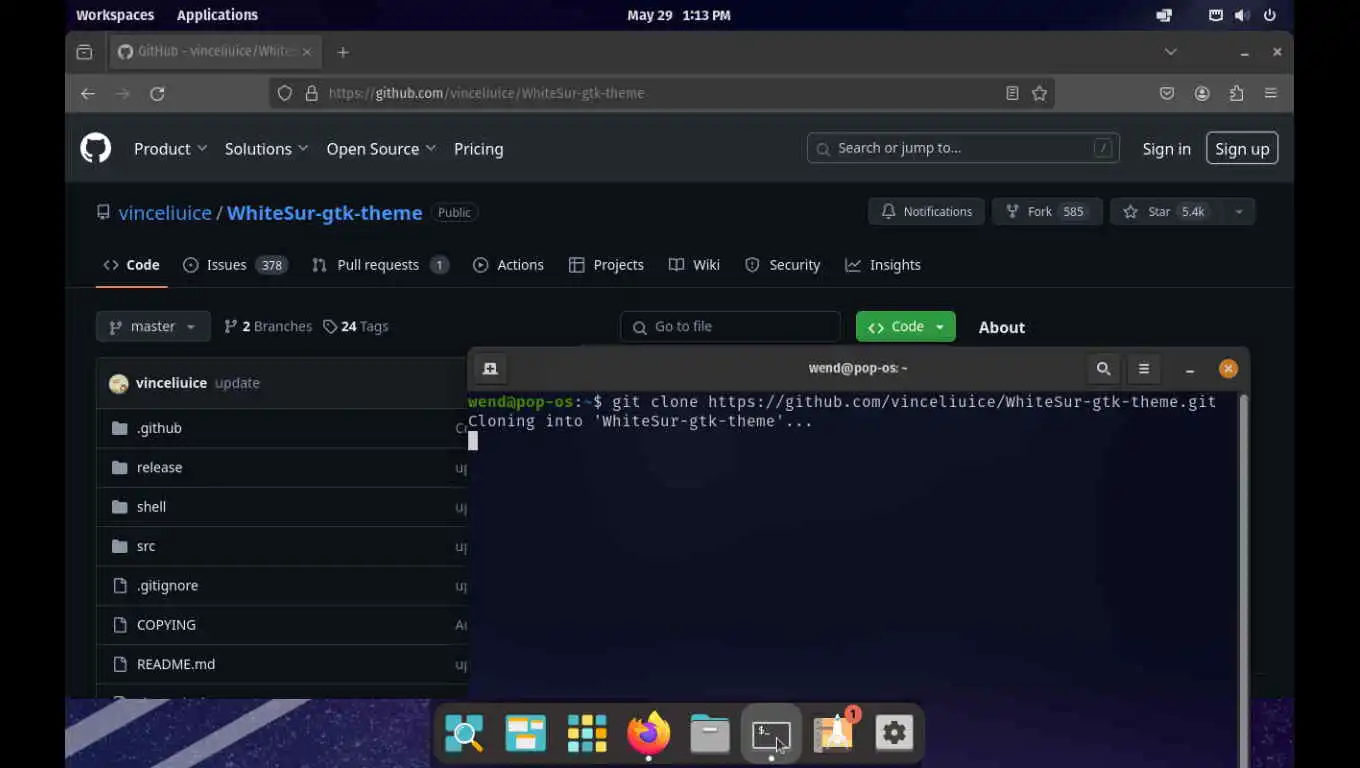Open Firefox Pocket save icon
Viewport: 1360px width, 768px height.
pos(1167,93)
